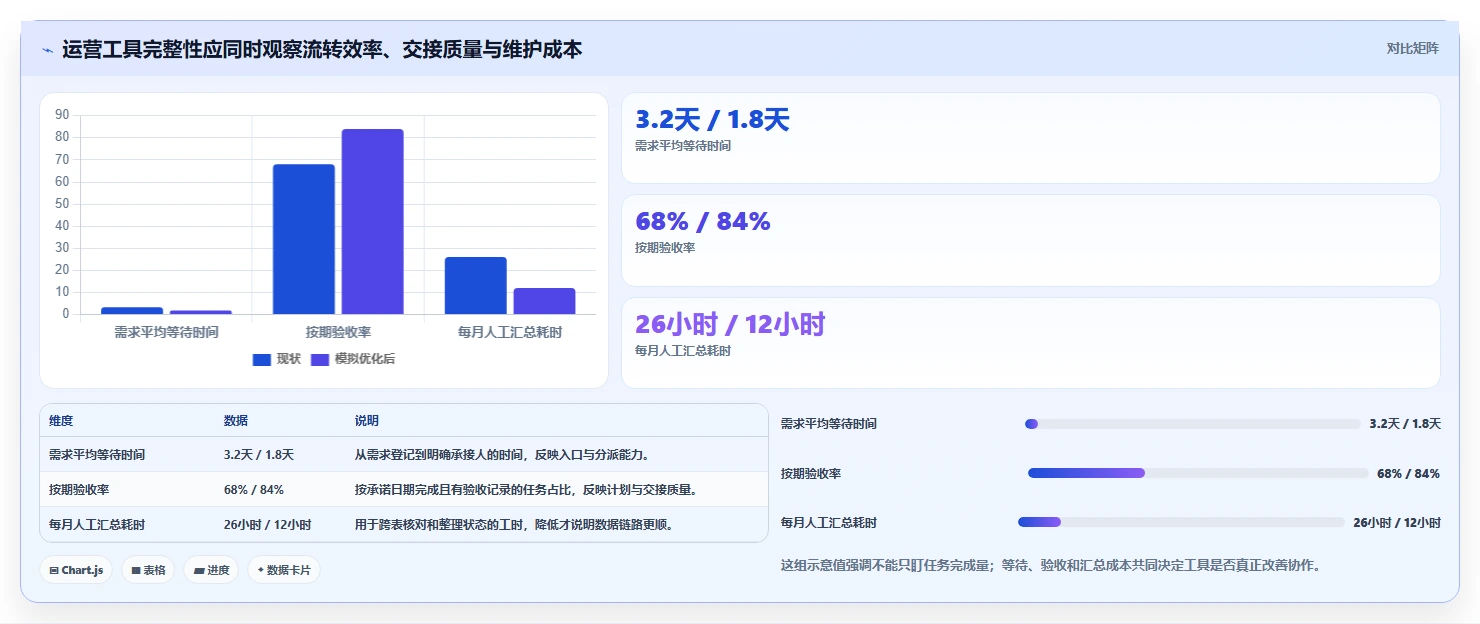Click the 进度 tag chip
This screenshot has width=1480, height=624.
pyautogui.click(x=211, y=570)
